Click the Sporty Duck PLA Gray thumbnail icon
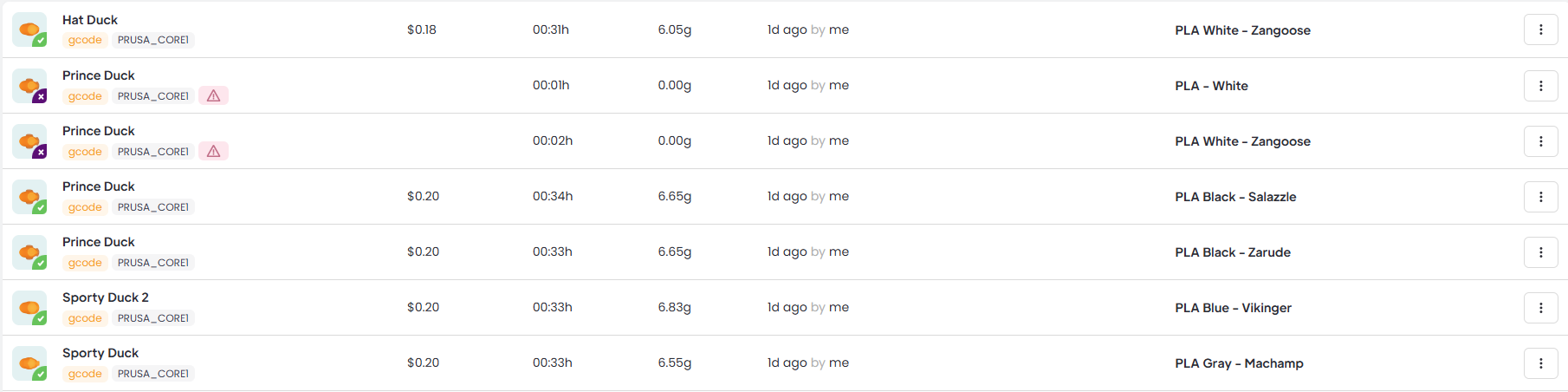The height and width of the screenshot is (392, 1568). [29, 363]
